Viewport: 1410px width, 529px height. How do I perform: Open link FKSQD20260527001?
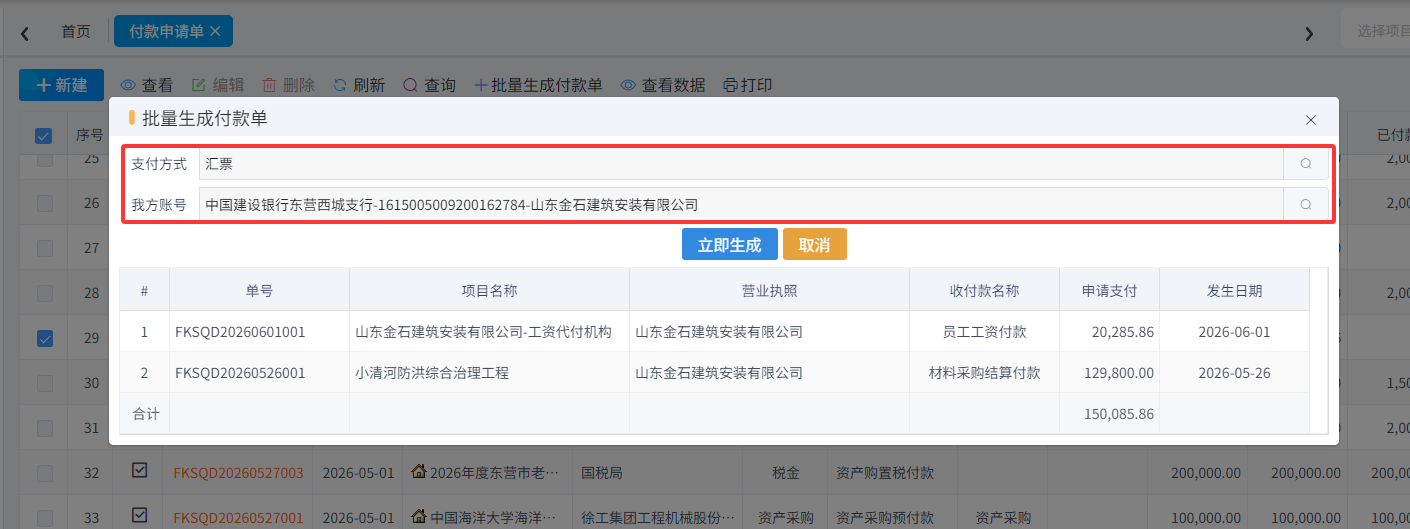tap(238, 518)
